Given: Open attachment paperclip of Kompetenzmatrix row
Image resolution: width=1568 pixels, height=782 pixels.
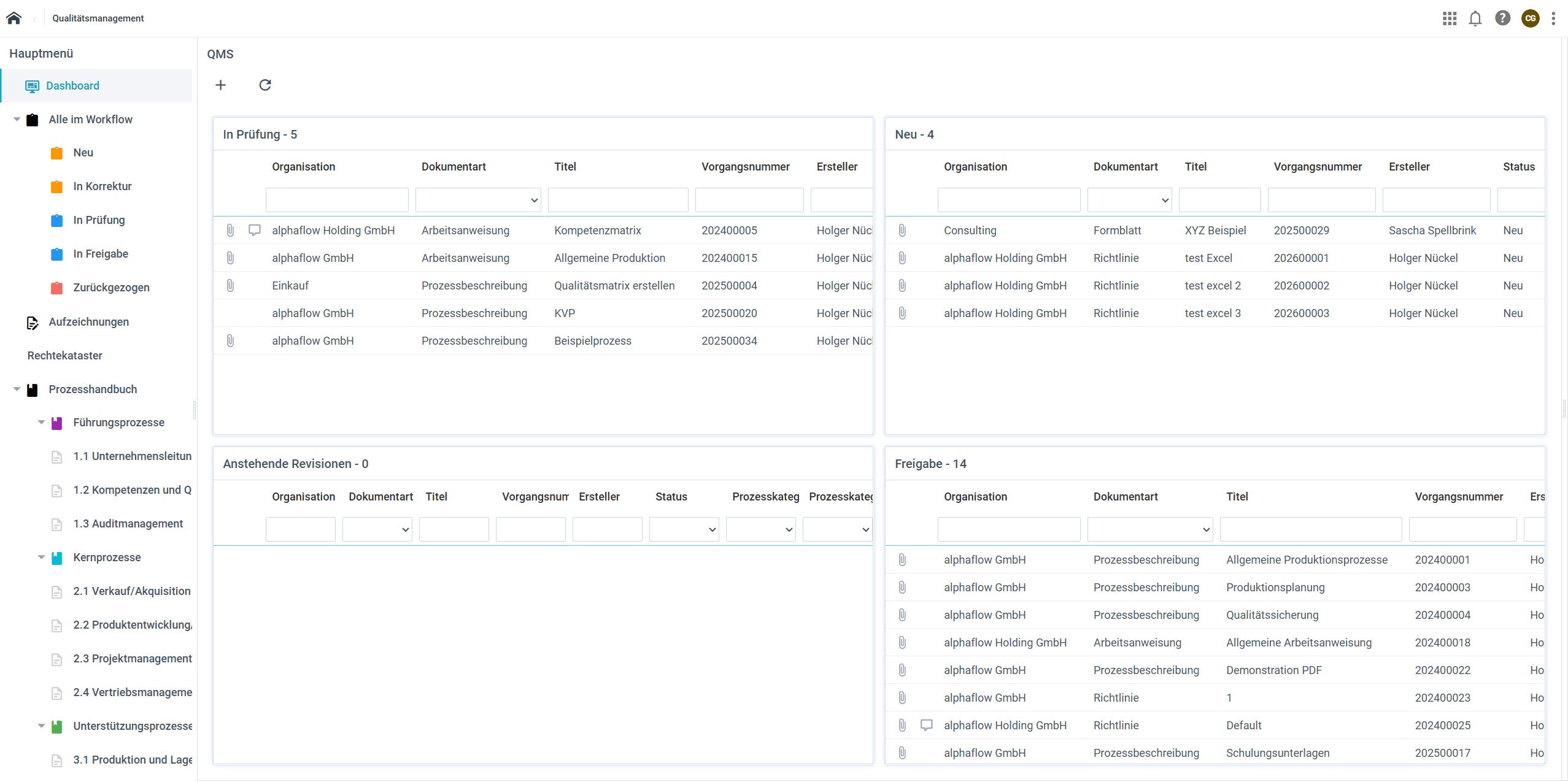Looking at the screenshot, I should click(x=230, y=231).
